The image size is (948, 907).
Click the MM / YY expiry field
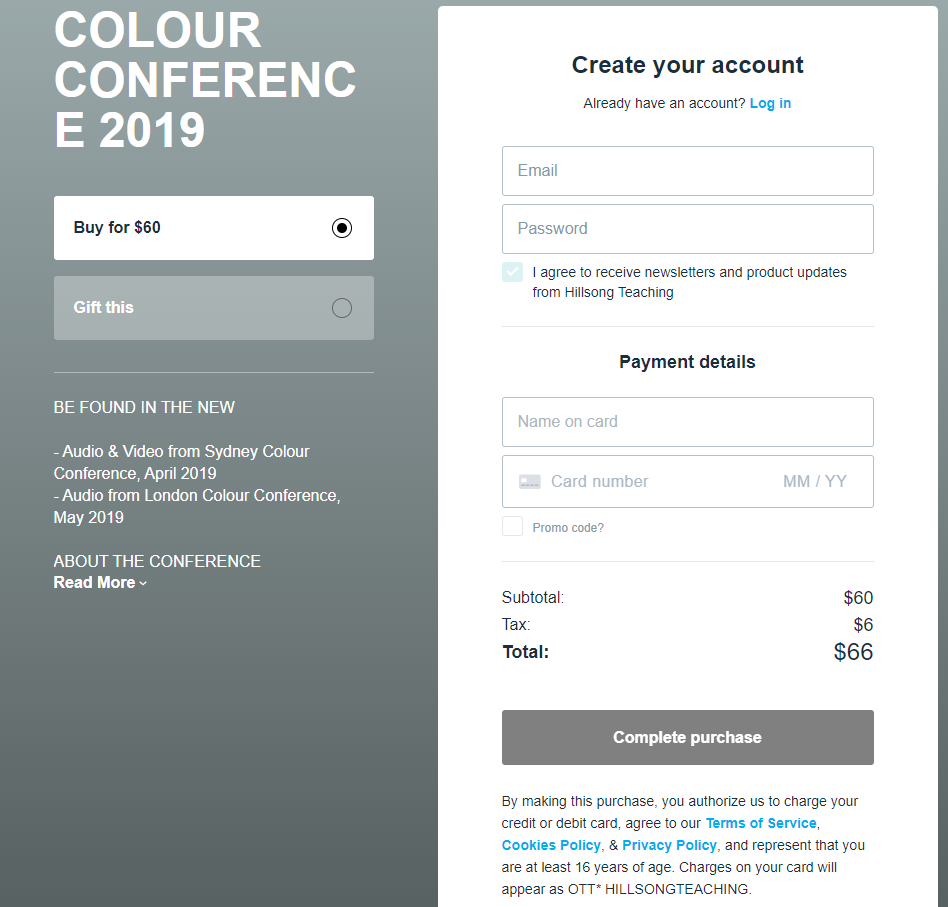[814, 482]
